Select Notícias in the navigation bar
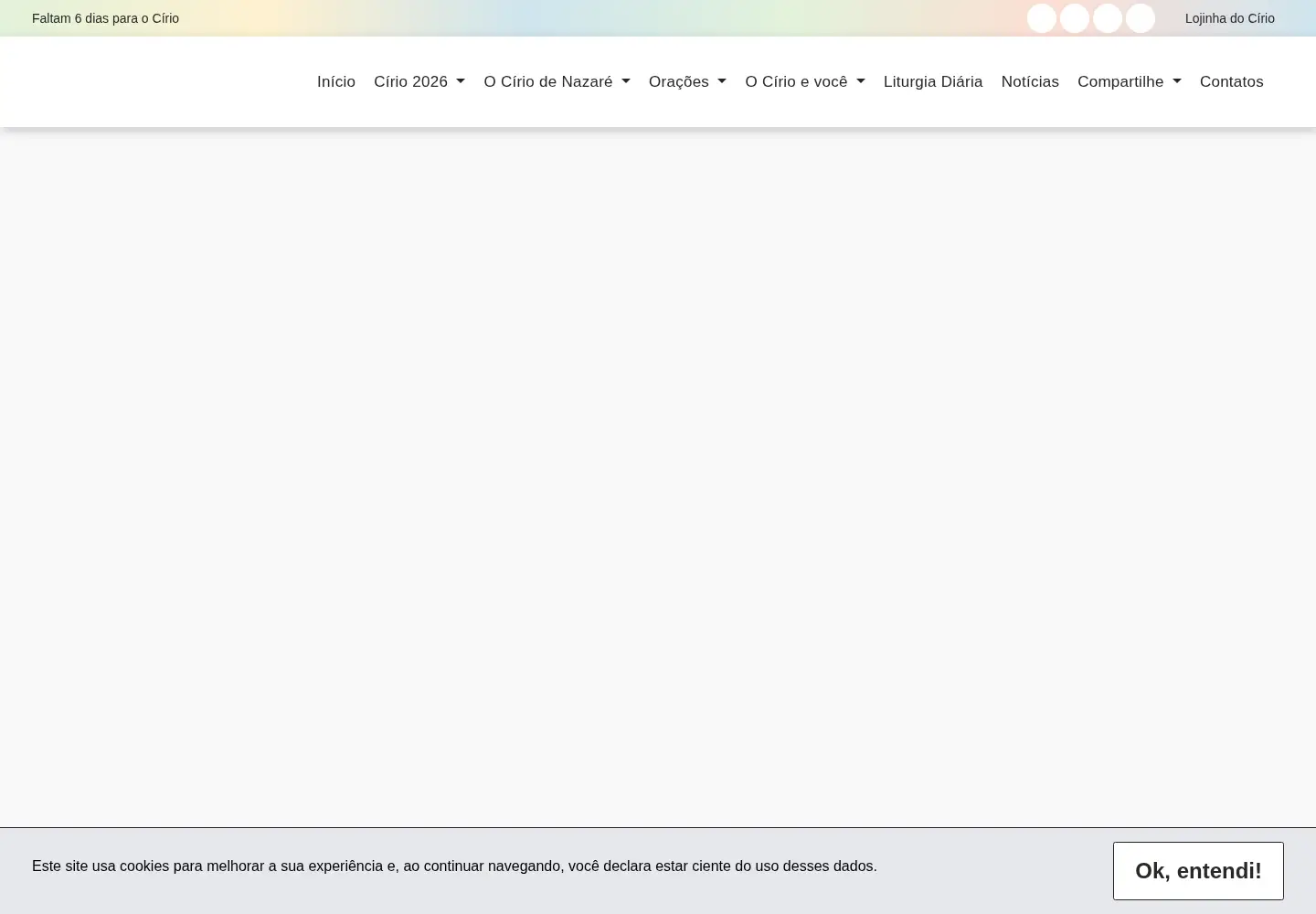This screenshot has width=1316, height=914. 1030,81
